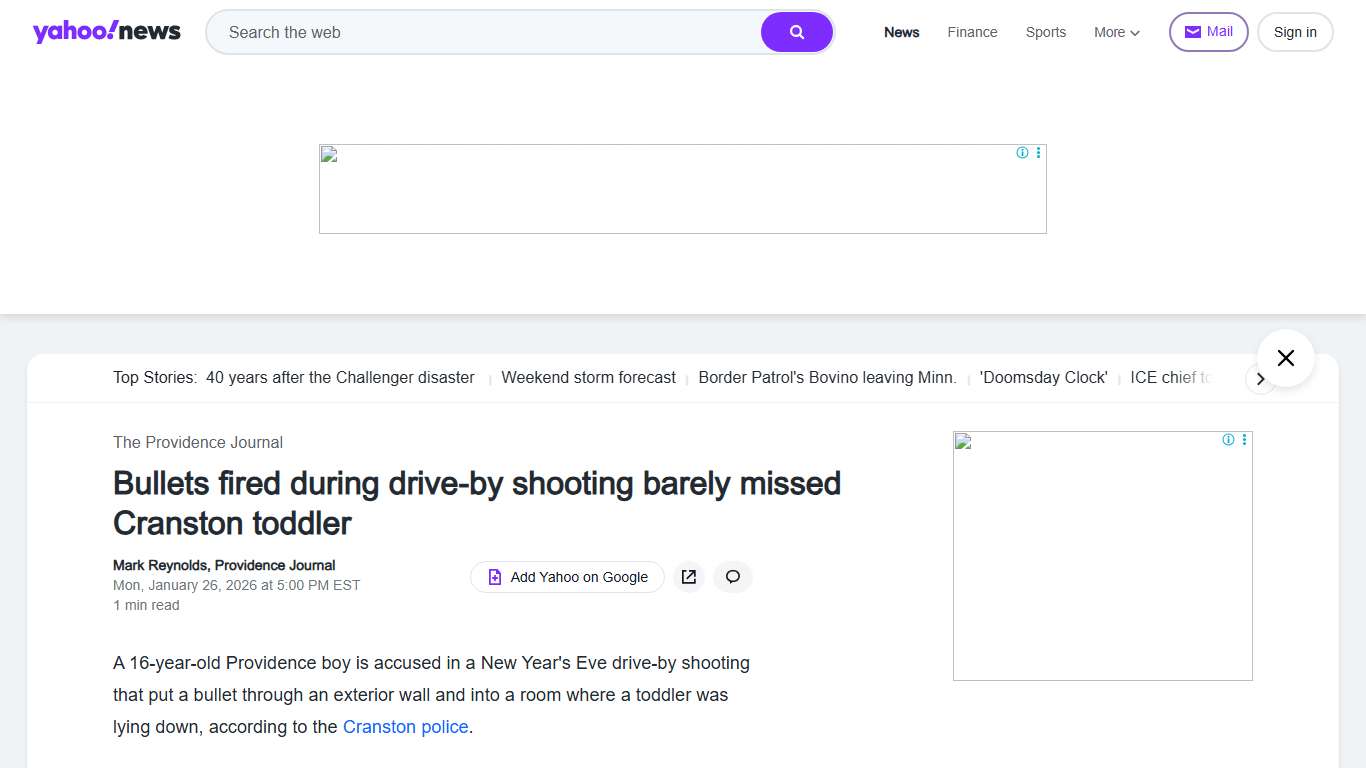Viewport: 1366px width, 768px height.
Task: Open the comments bubble icon
Action: [x=733, y=577]
